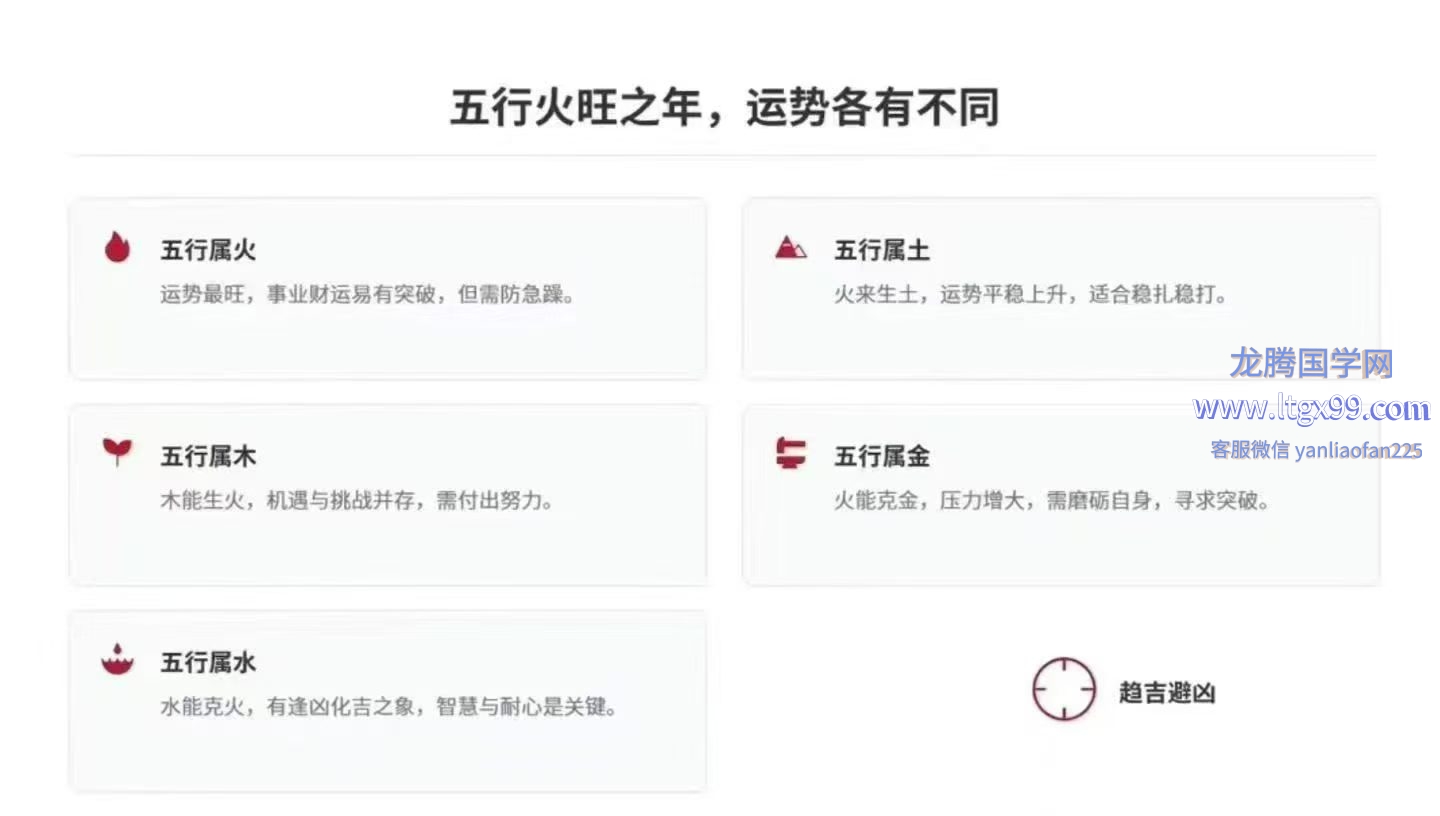1440x816 pixels.
Task: Click the main title 五行火旺之年，运势各有不同
Action: click(x=724, y=108)
